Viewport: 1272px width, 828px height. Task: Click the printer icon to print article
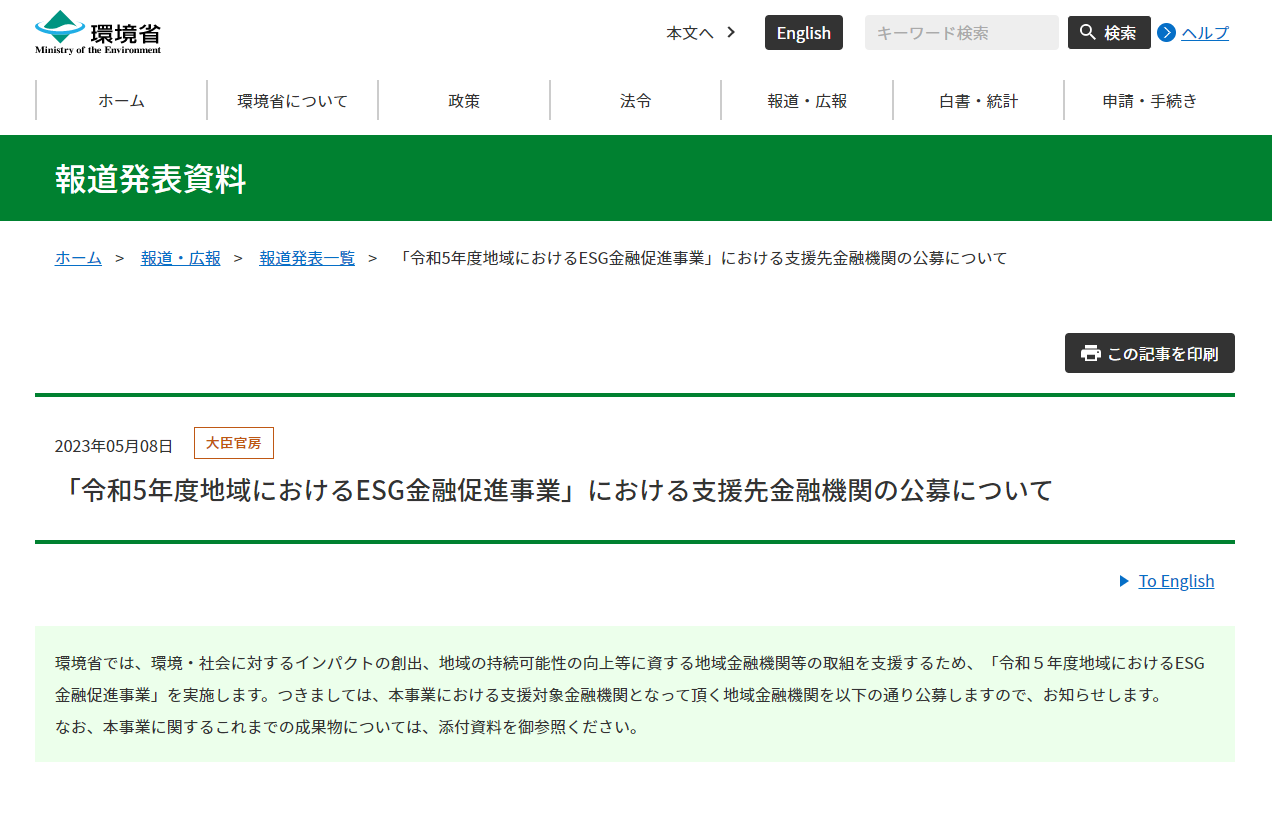1091,353
